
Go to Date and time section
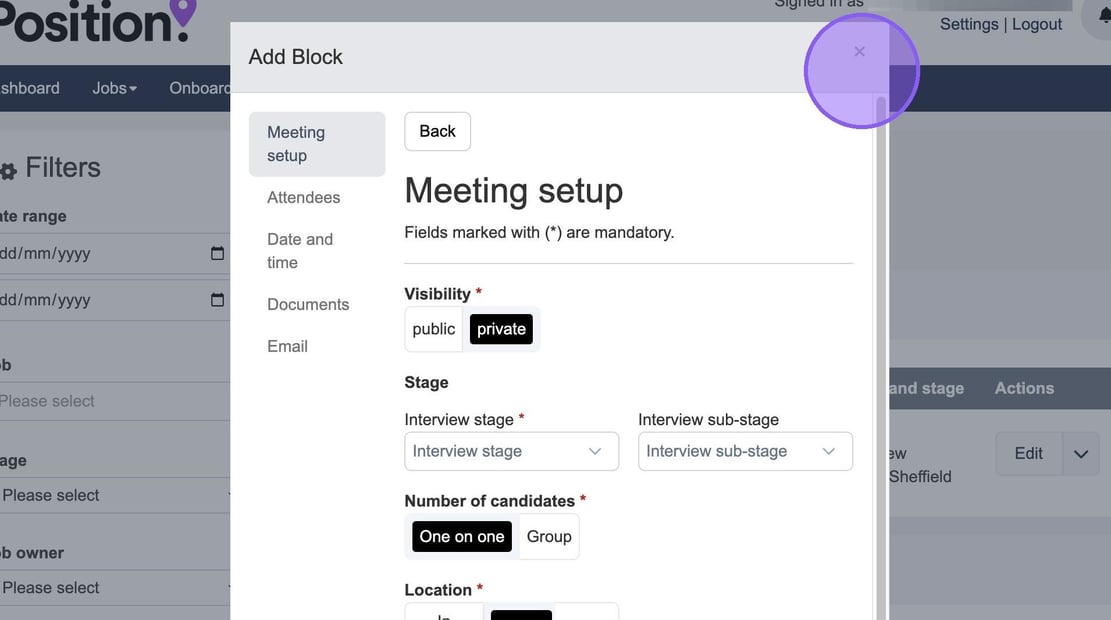[x=300, y=251]
